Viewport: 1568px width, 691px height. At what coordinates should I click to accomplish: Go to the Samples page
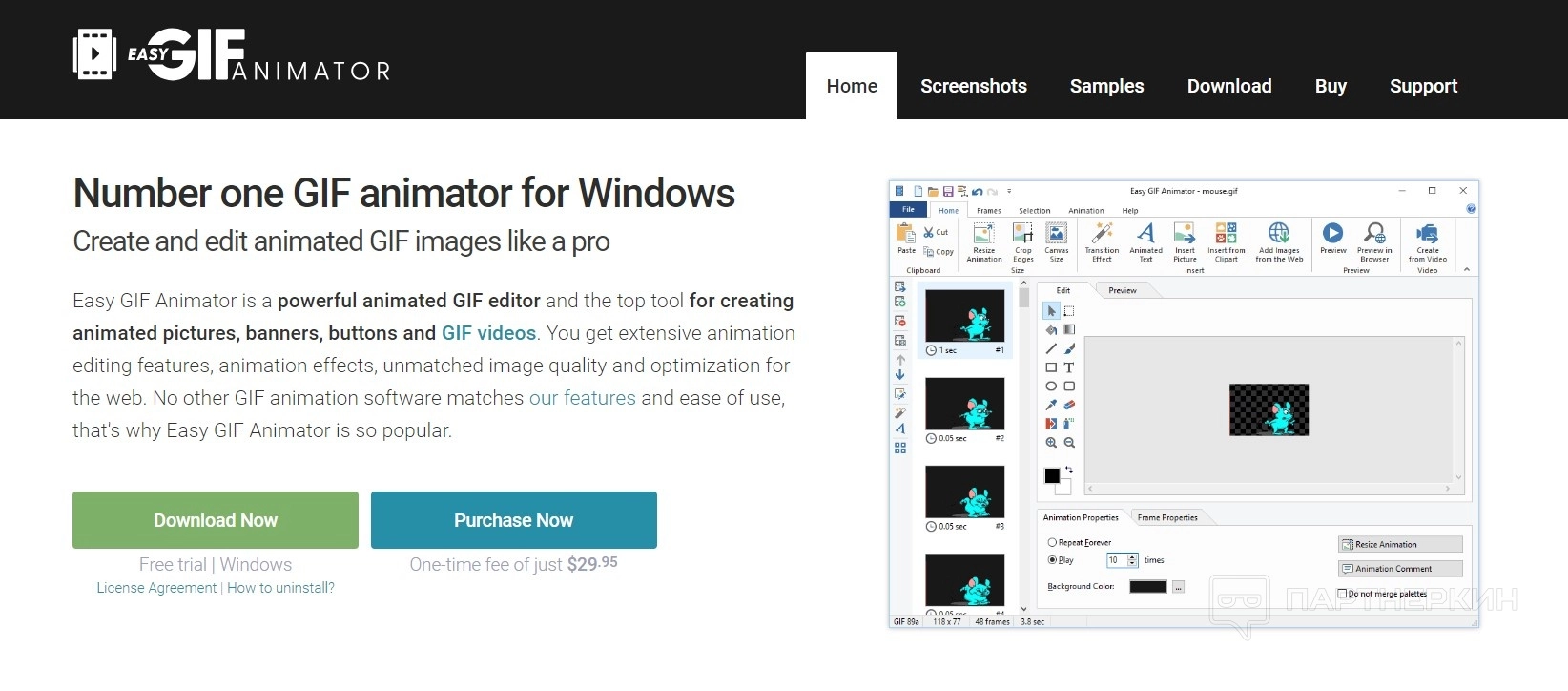[1106, 86]
